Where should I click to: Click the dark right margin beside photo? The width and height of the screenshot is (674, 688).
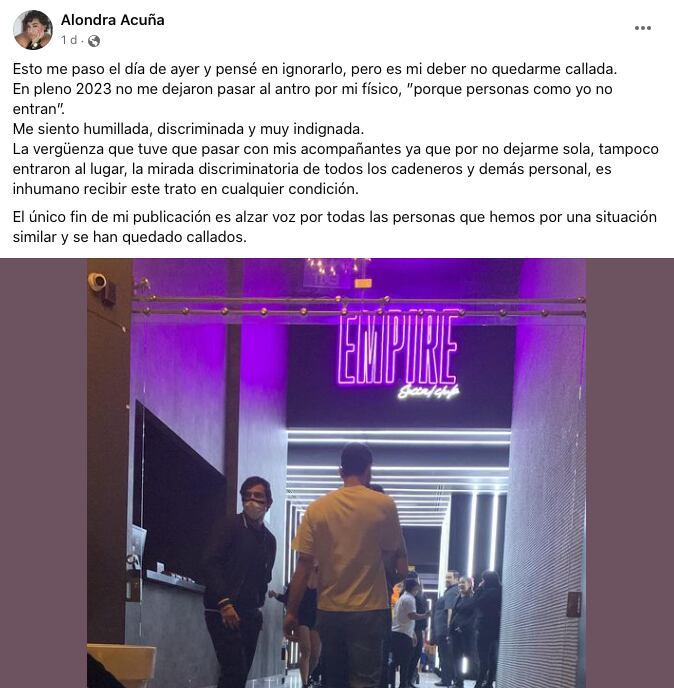(x=630, y=473)
